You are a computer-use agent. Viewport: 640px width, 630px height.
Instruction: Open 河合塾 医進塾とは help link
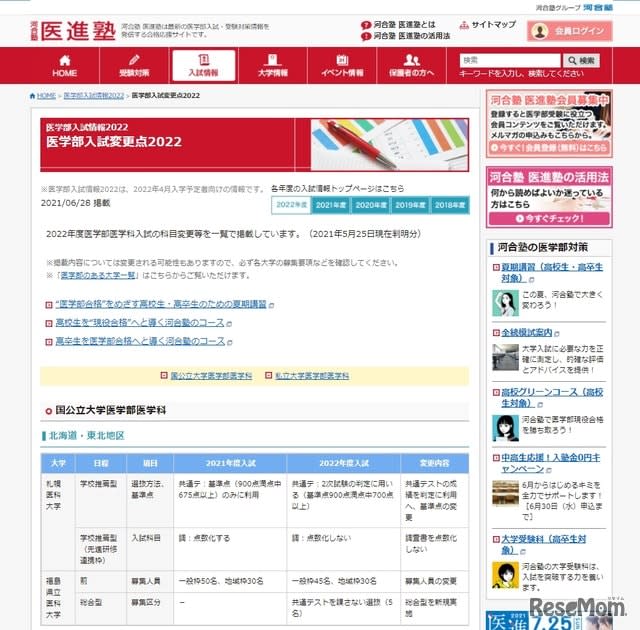(x=399, y=25)
